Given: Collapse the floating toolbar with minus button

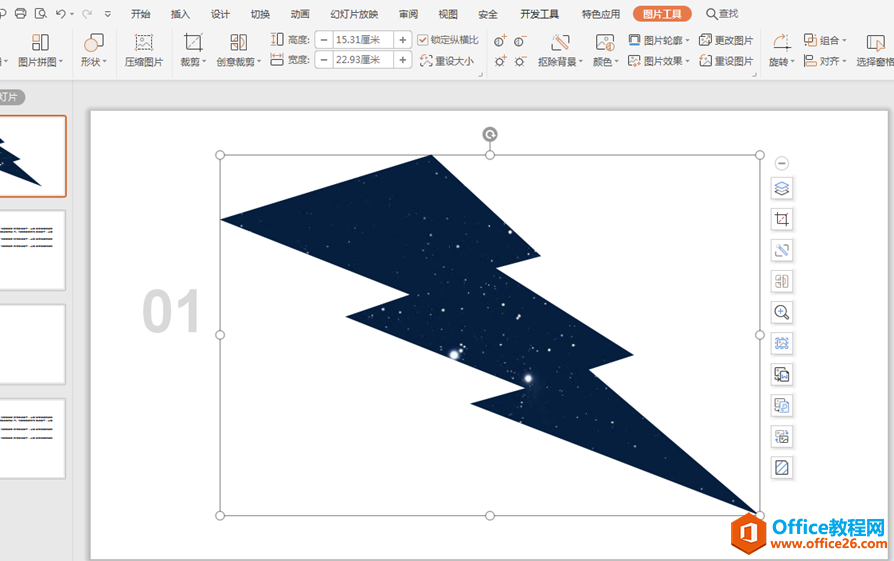Looking at the screenshot, I should pos(782,163).
